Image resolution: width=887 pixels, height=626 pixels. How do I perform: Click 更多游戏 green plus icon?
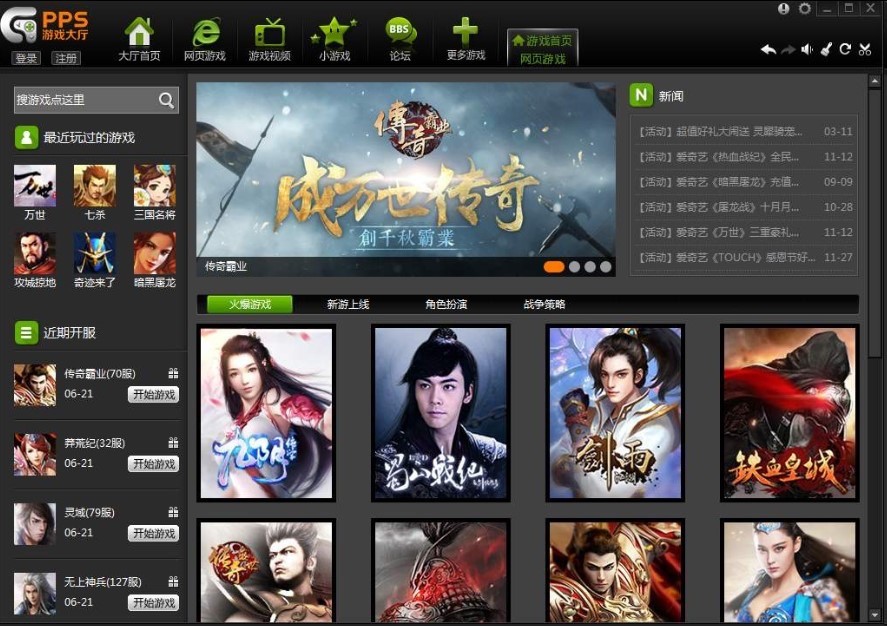click(x=466, y=38)
